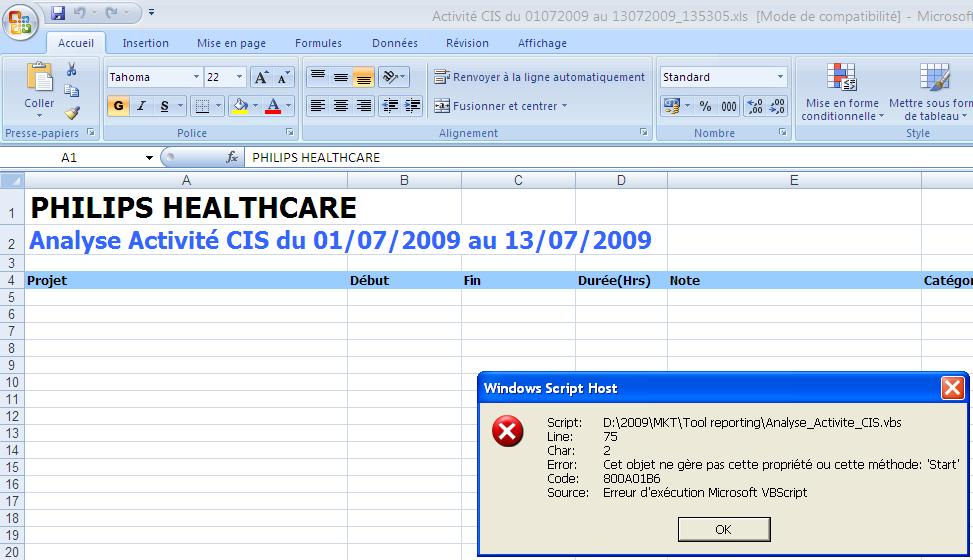The image size is (973, 560).
Task: Open the font size 22 dropdown
Action: click(x=240, y=77)
